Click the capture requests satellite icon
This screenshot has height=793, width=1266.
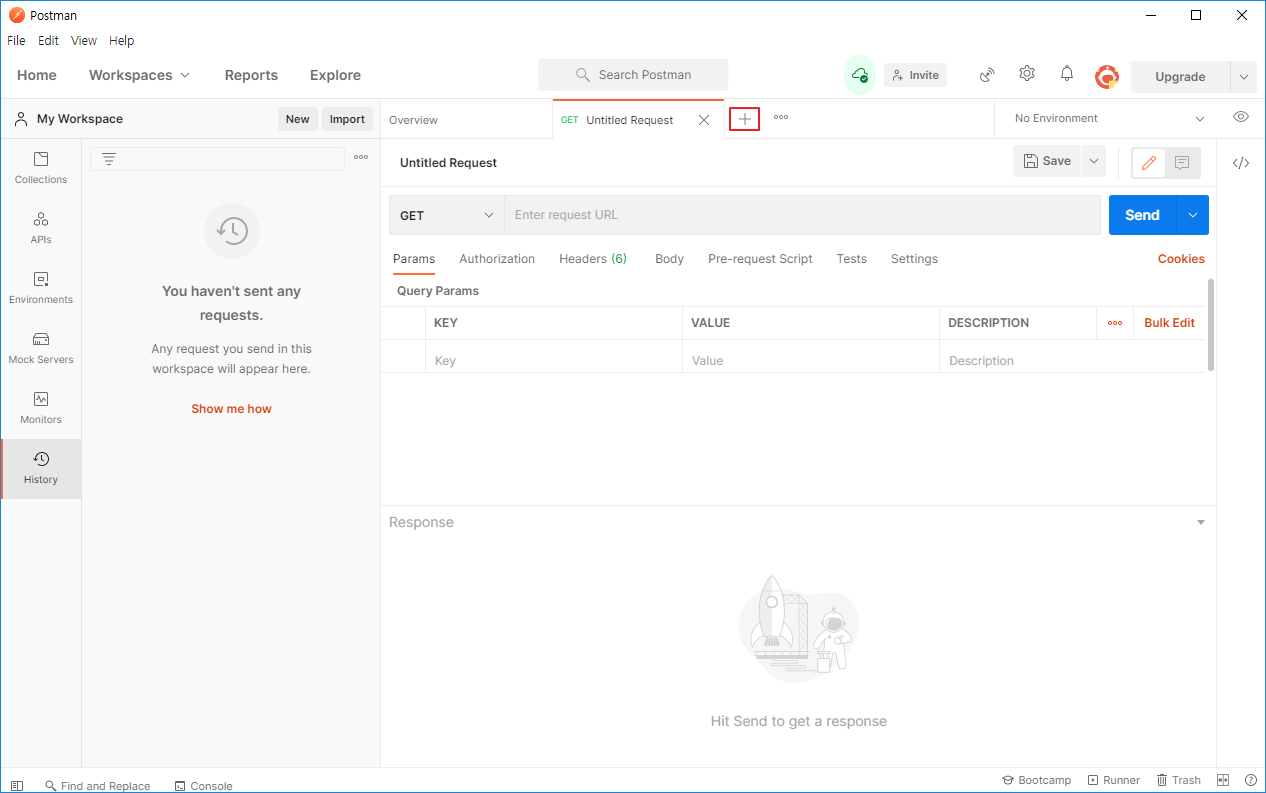pos(987,74)
